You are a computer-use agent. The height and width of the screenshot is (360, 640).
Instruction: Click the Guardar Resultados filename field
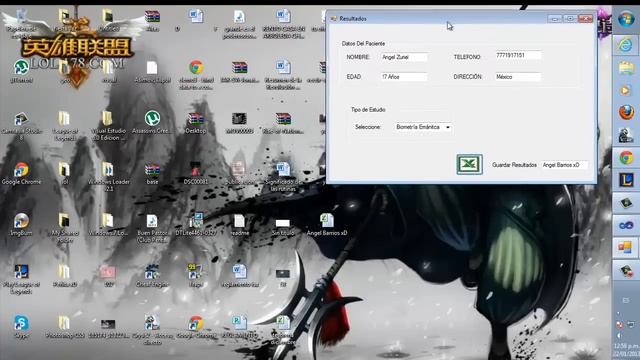tap(564, 165)
